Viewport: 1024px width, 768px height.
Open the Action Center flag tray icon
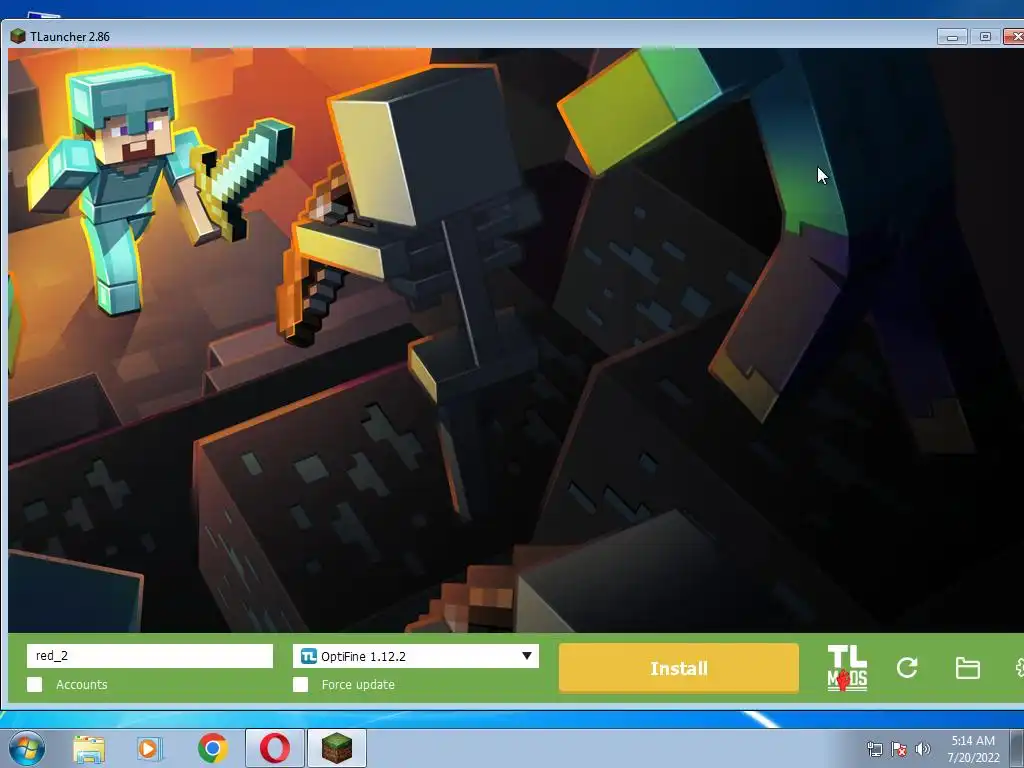(x=899, y=749)
